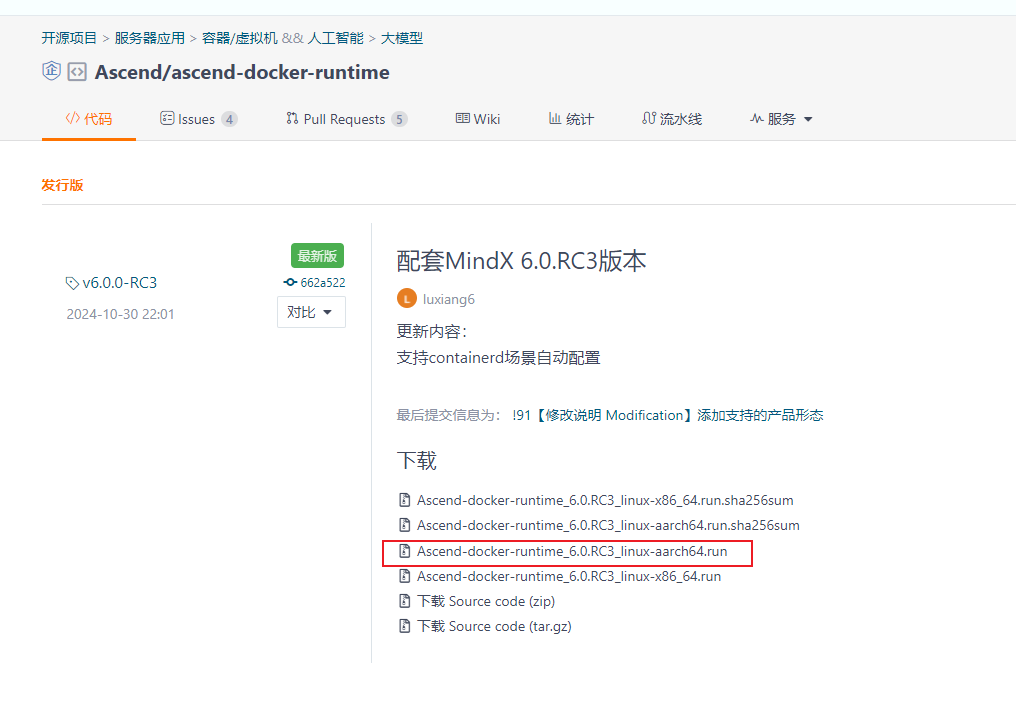This screenshot has height=703, width=1016.
Task: Click the enterprise shield badge icon
Action: click(51, 71)
